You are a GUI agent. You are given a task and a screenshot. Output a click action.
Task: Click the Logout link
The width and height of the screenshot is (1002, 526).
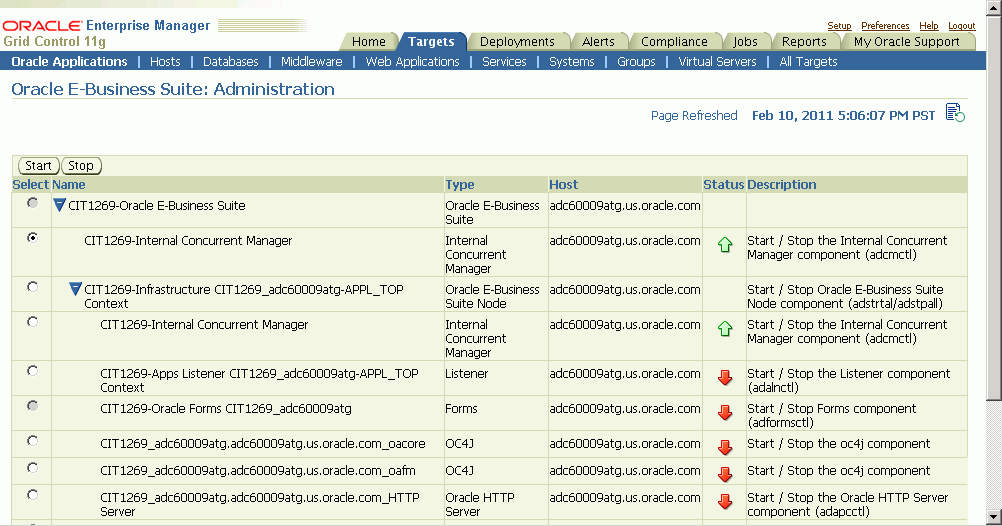[x=962, y=26]
